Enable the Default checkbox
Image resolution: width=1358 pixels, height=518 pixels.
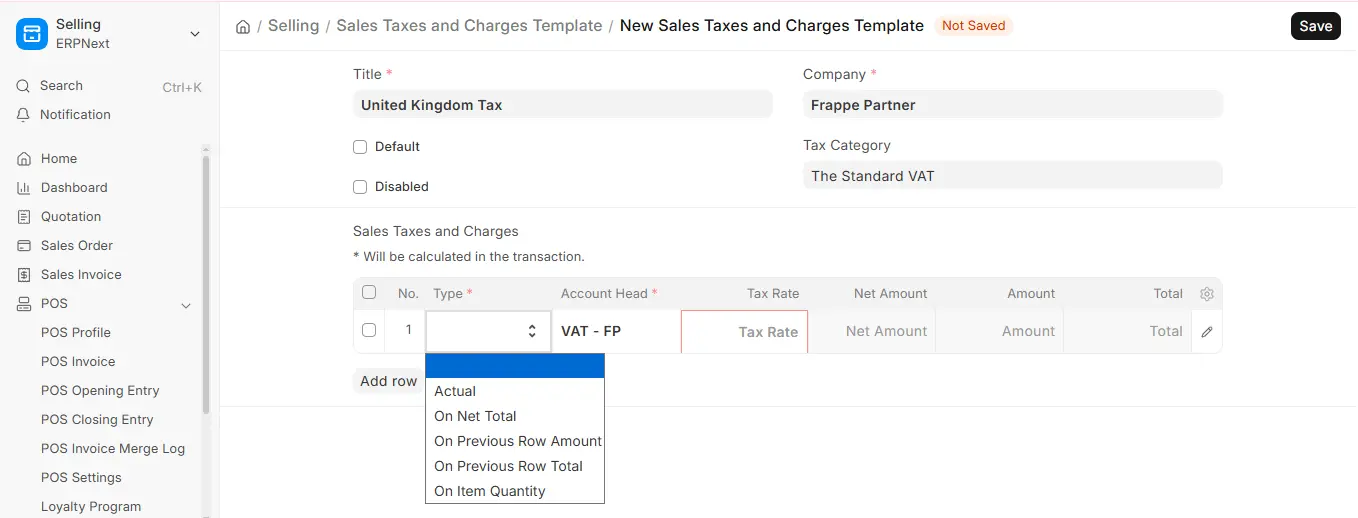(x=360, y=147)
